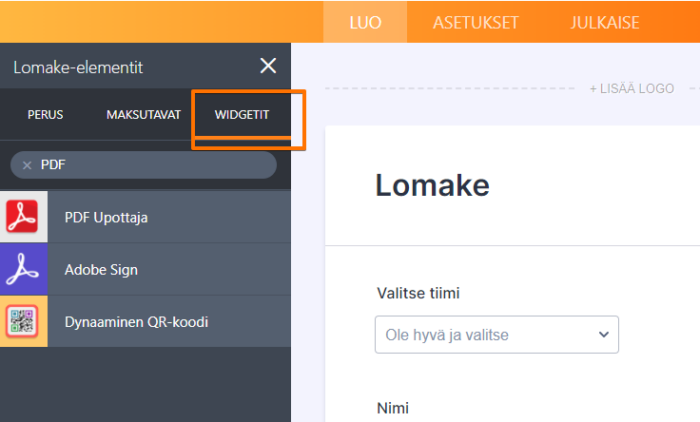Click the Lomake form heading
This screenshot has height=422, width=700.
[x=432, y=185]
